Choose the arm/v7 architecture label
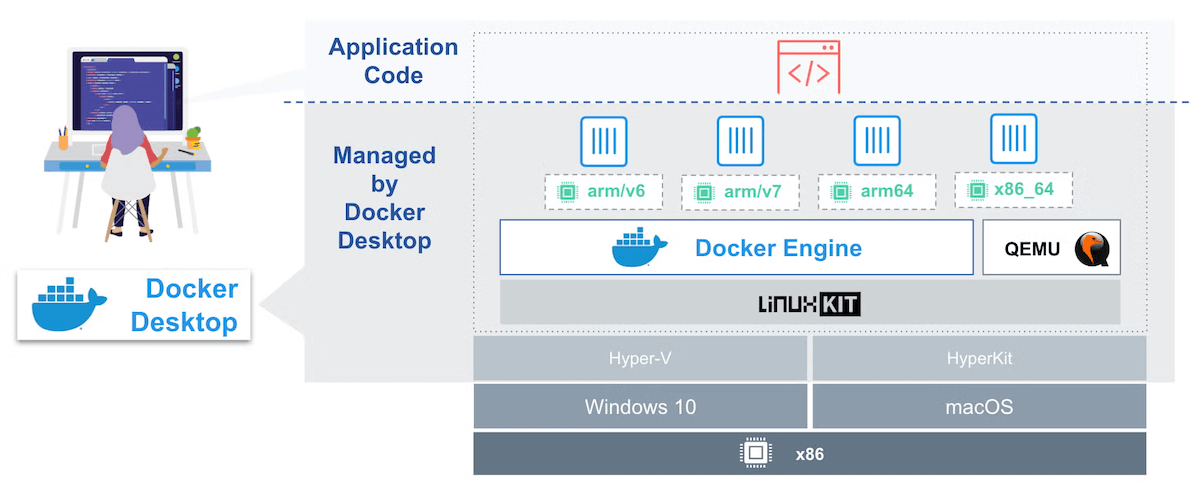Viewport: 1200px width, 501px height. 740,192
